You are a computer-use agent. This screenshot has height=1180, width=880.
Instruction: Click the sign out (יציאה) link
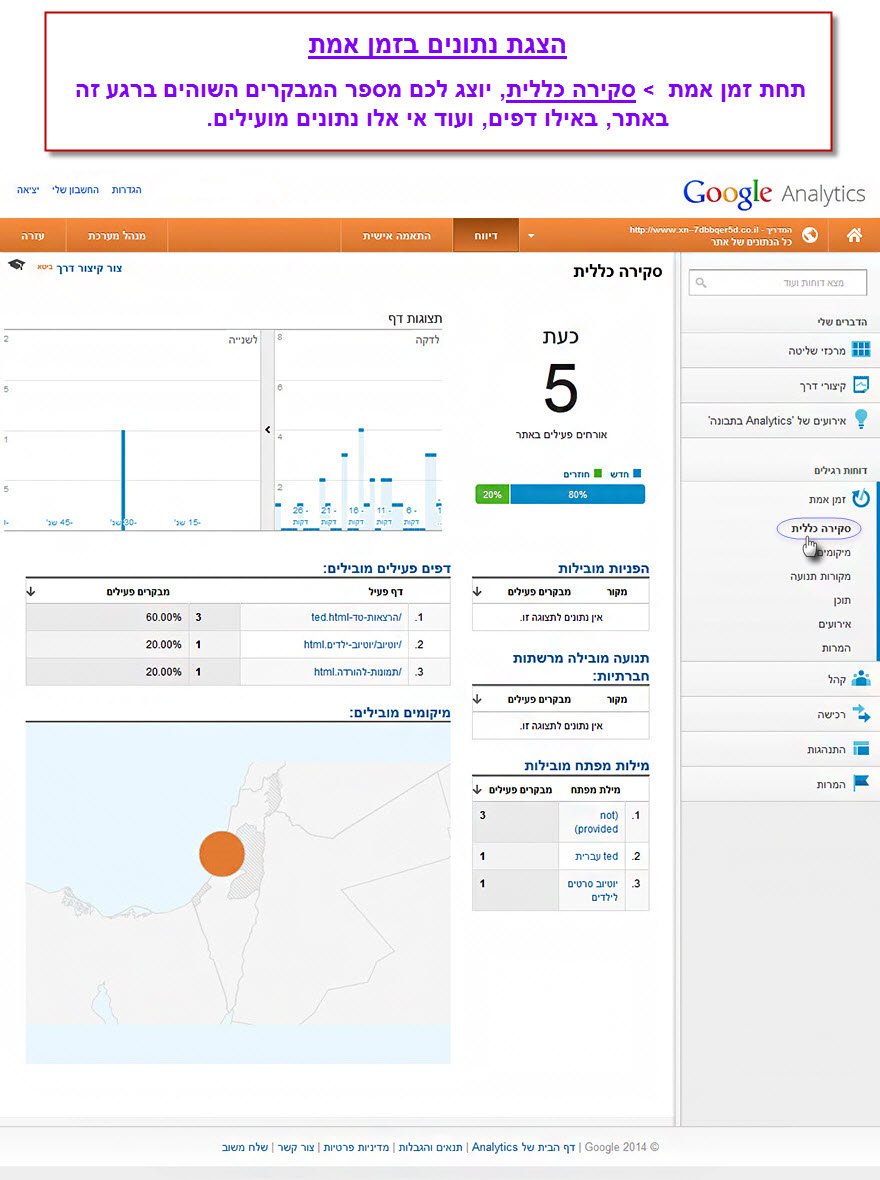coord(29,189)
